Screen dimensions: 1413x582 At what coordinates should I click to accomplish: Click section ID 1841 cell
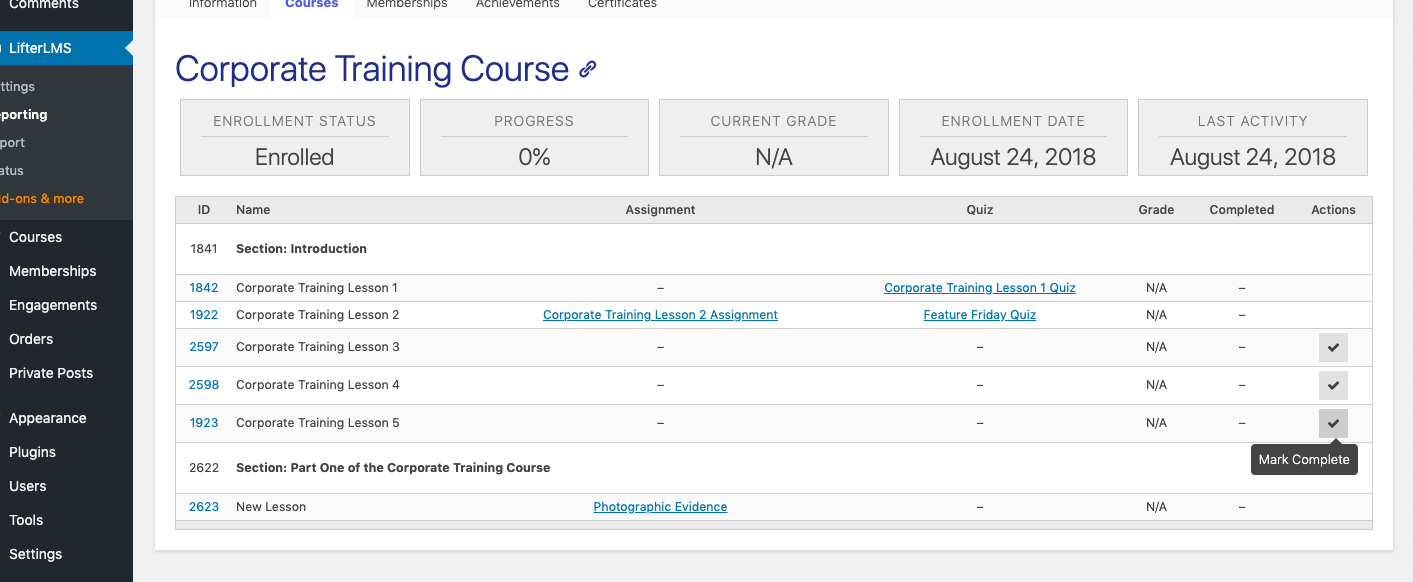coord(204,249)
